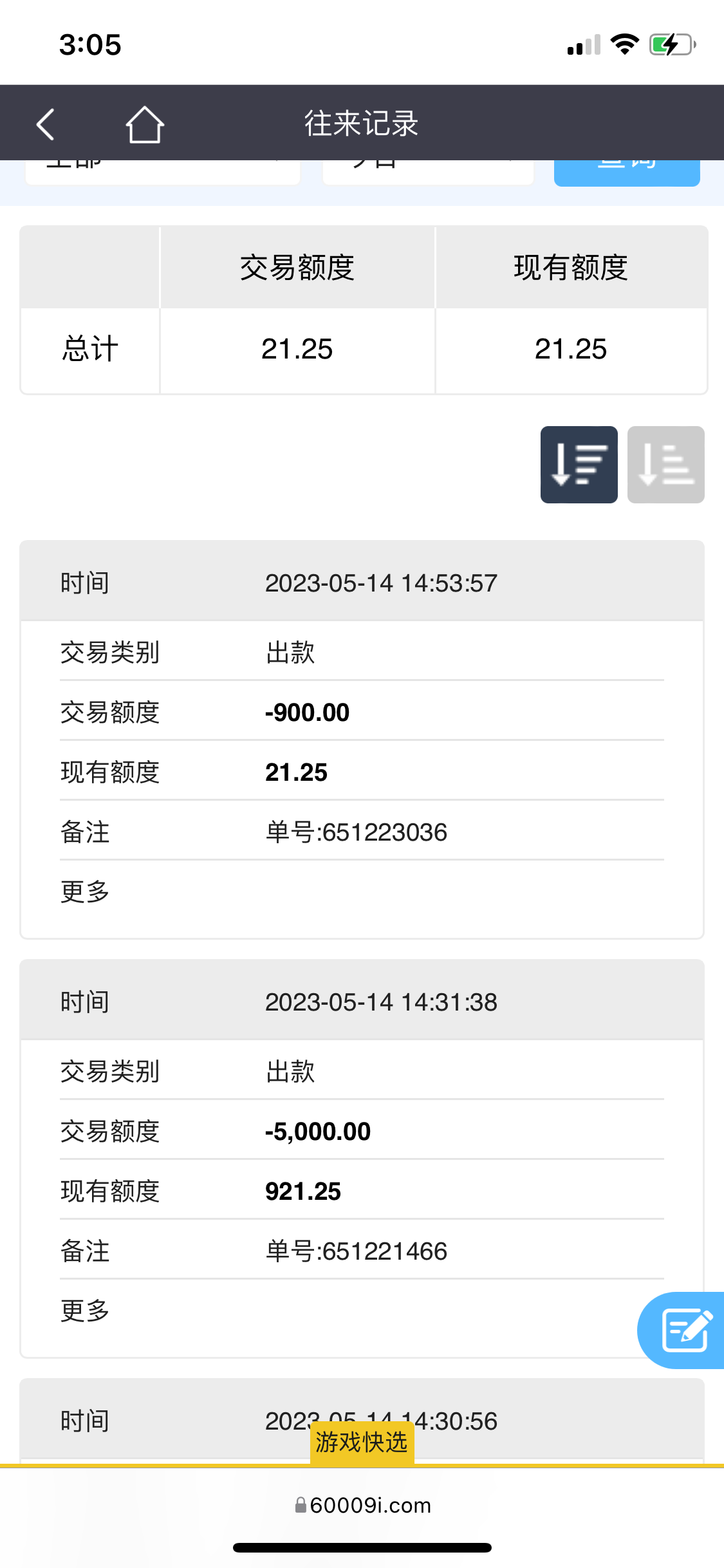Select order number 单号:651223036
Viewport: 724px width, 1568px height.
click(x=356, y=832)
